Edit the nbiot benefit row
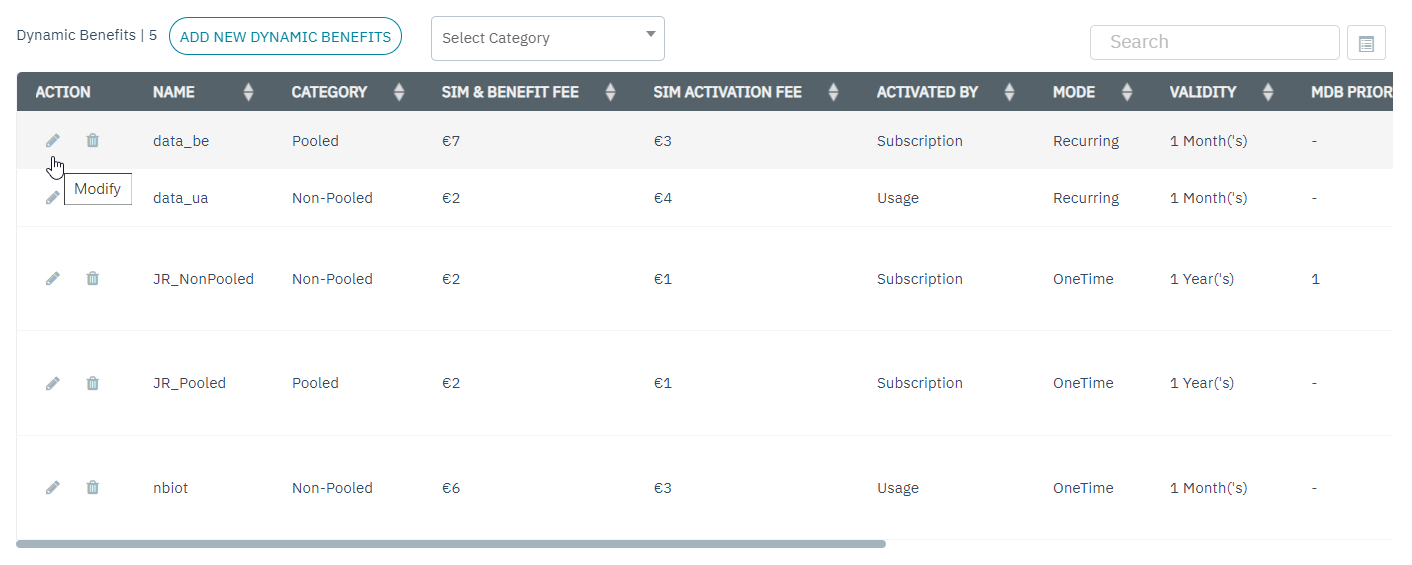1412x565 pixels. click(x=53, y=488)
